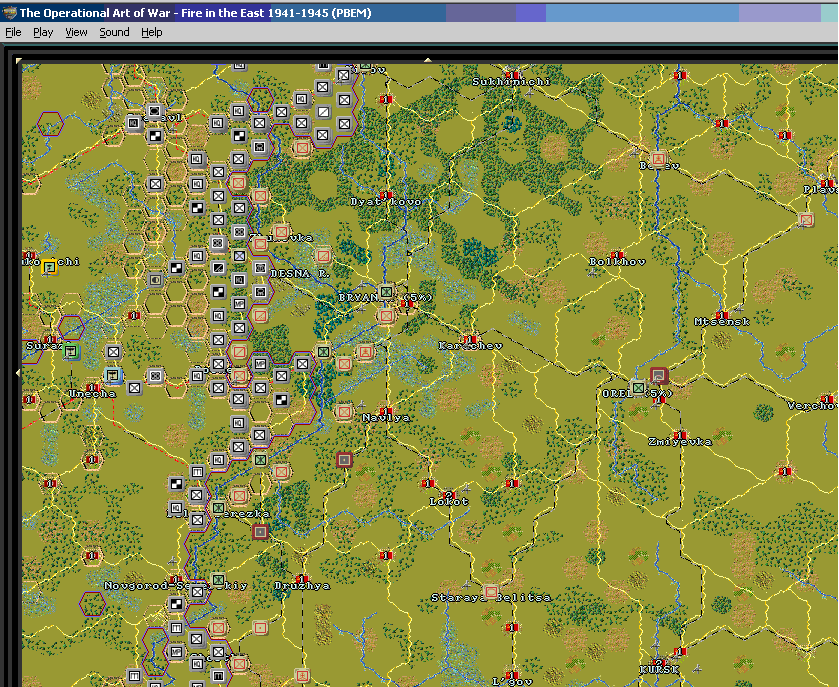Click the objective flag at Unecha
This screenshot has width=839, height=687.
pos(92,387)
